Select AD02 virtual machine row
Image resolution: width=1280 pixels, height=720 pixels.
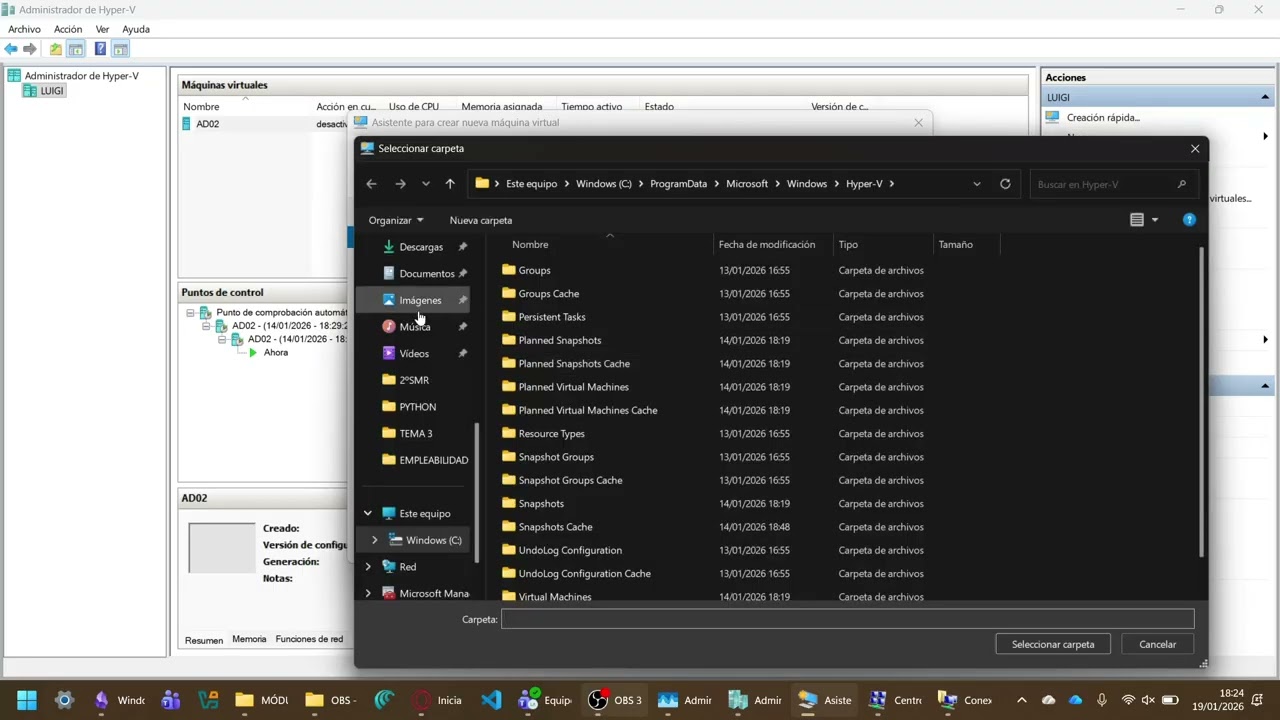coord(265,124)
